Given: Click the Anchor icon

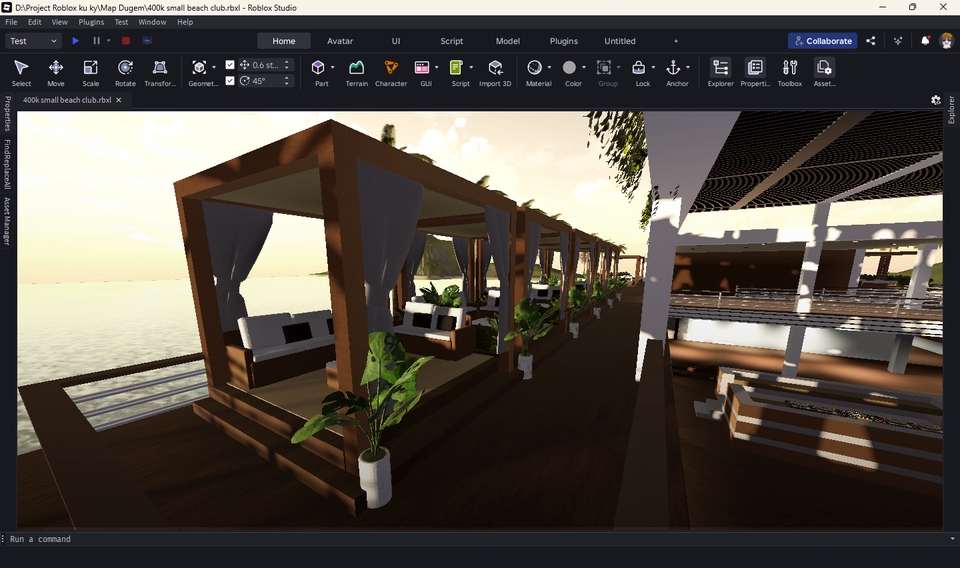Looking at the screenshot, I should click(x=673, y=68).
